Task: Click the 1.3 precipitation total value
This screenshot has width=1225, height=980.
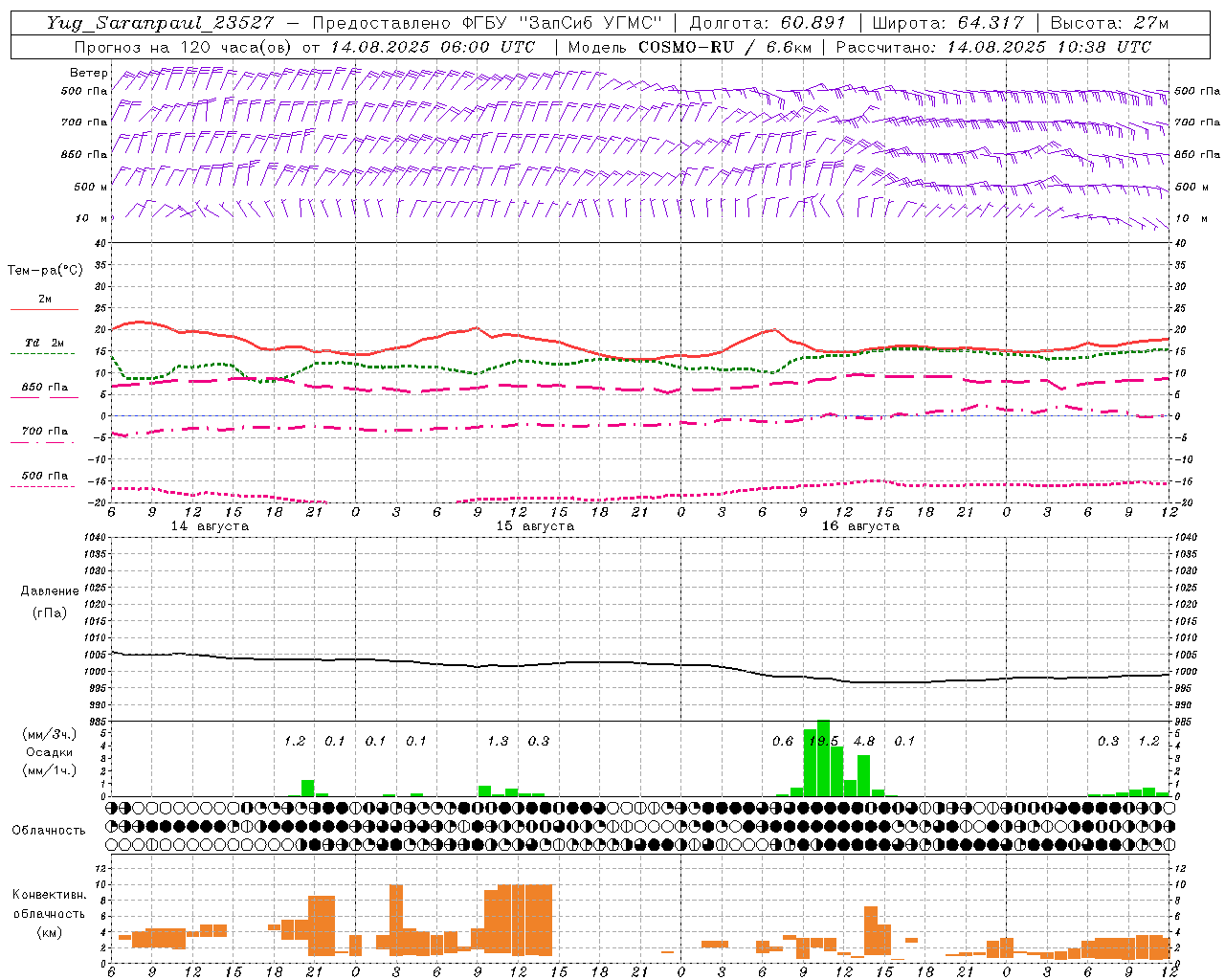Action: [x=498, y=742]
